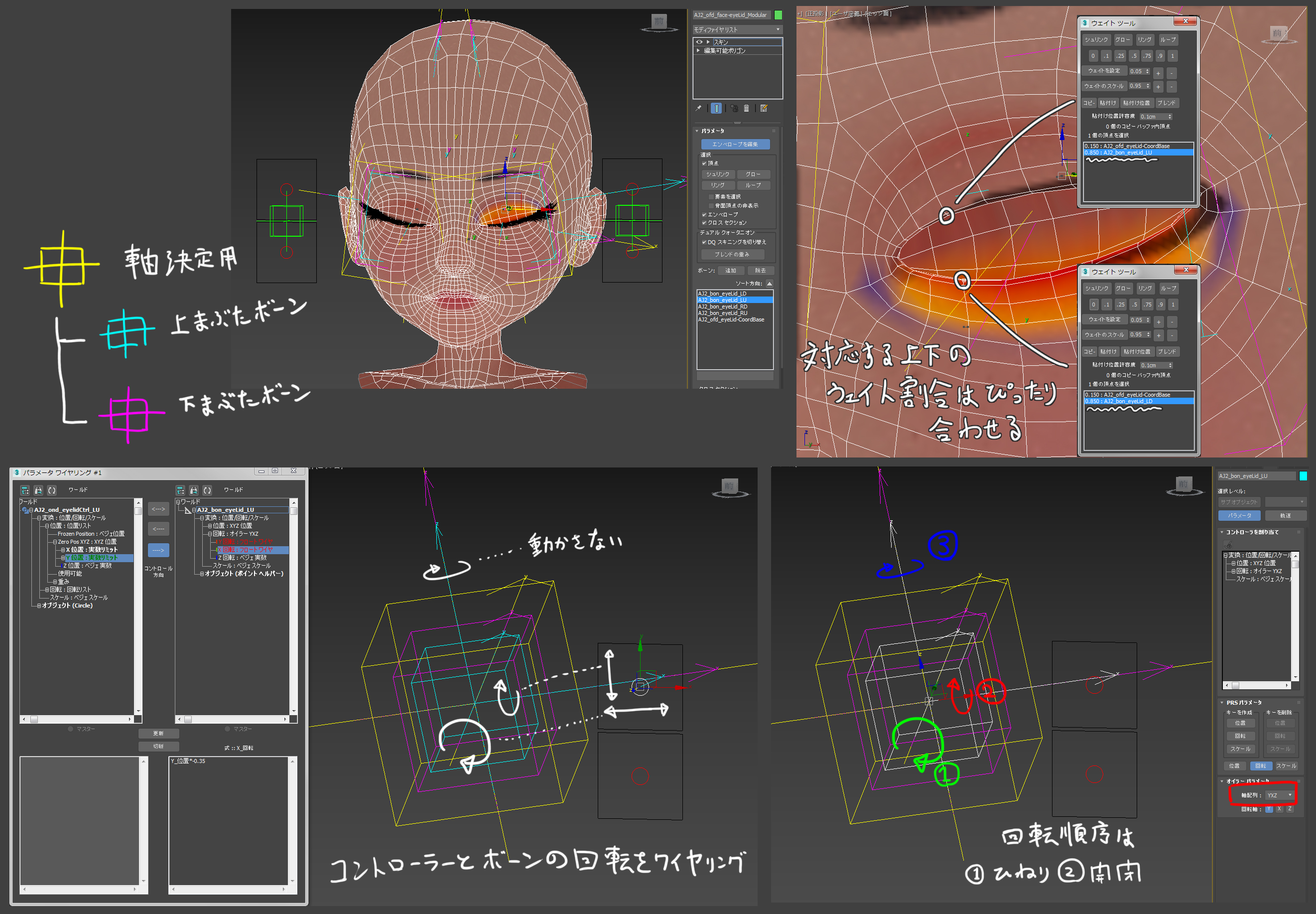Click the left pane show selected tracks icon in Parameter Wiring
This screenshot has height=914, width=1316.
point(24,490)
